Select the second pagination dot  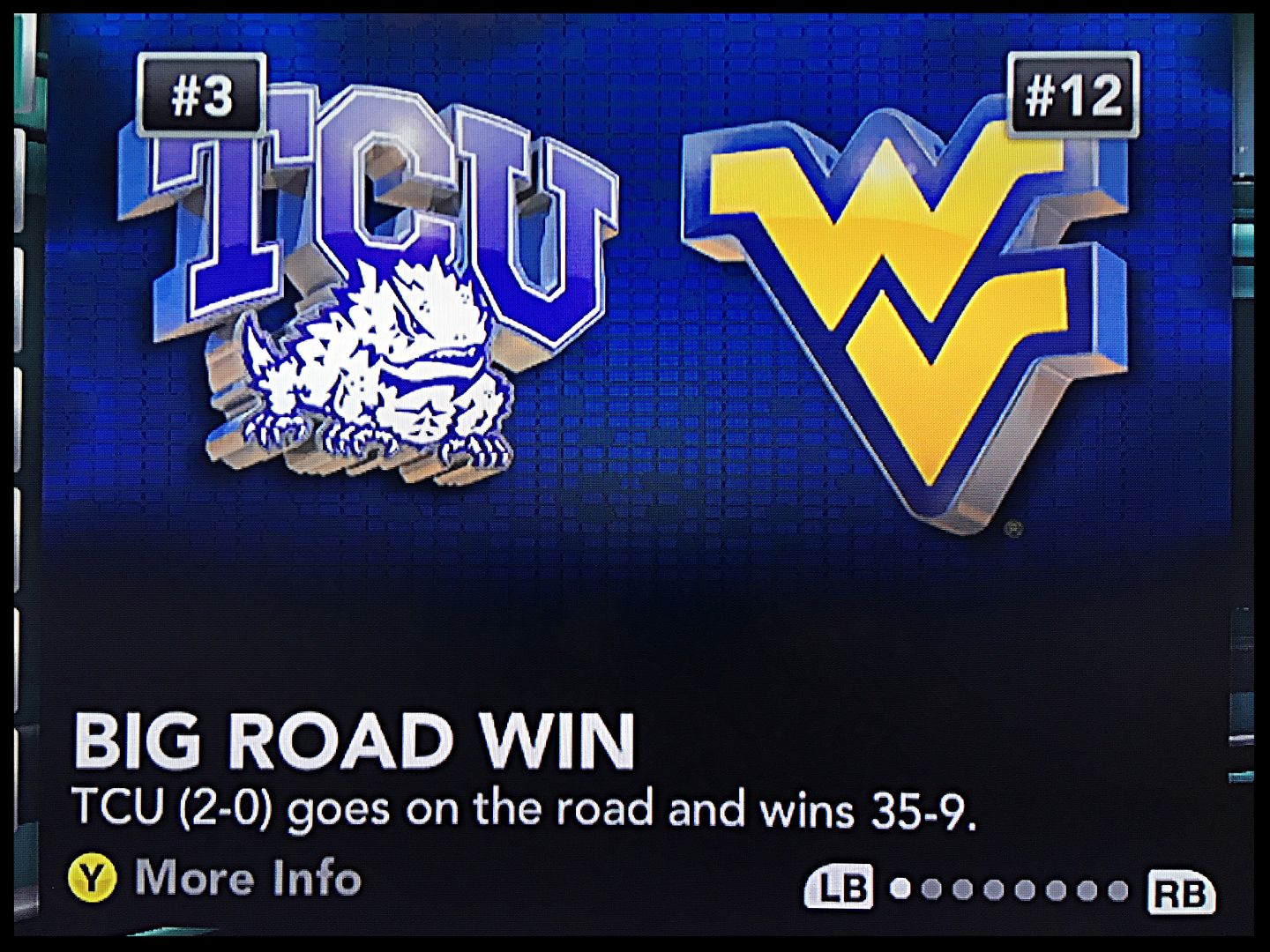931,889
